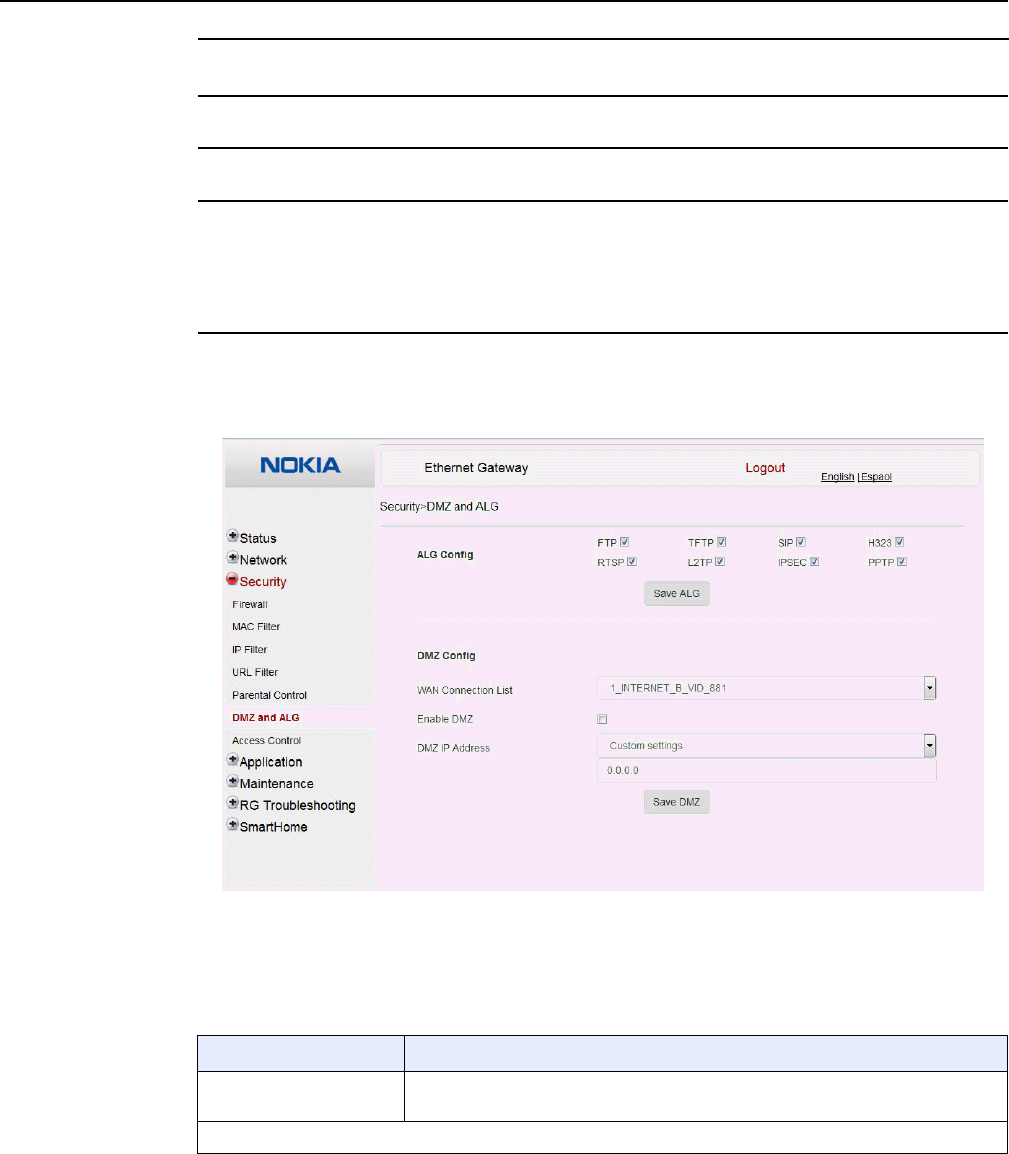The image size is (1009, 1154).
Task: Toggle the FTP ALG checkbox
Action: [x=625, y=542]
